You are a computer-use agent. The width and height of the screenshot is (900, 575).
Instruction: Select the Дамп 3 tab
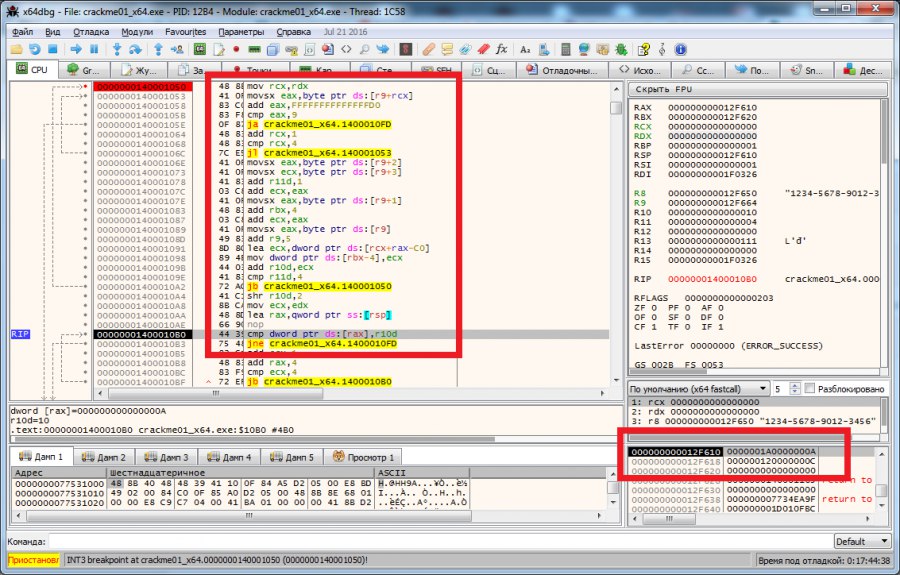[166, 457]
